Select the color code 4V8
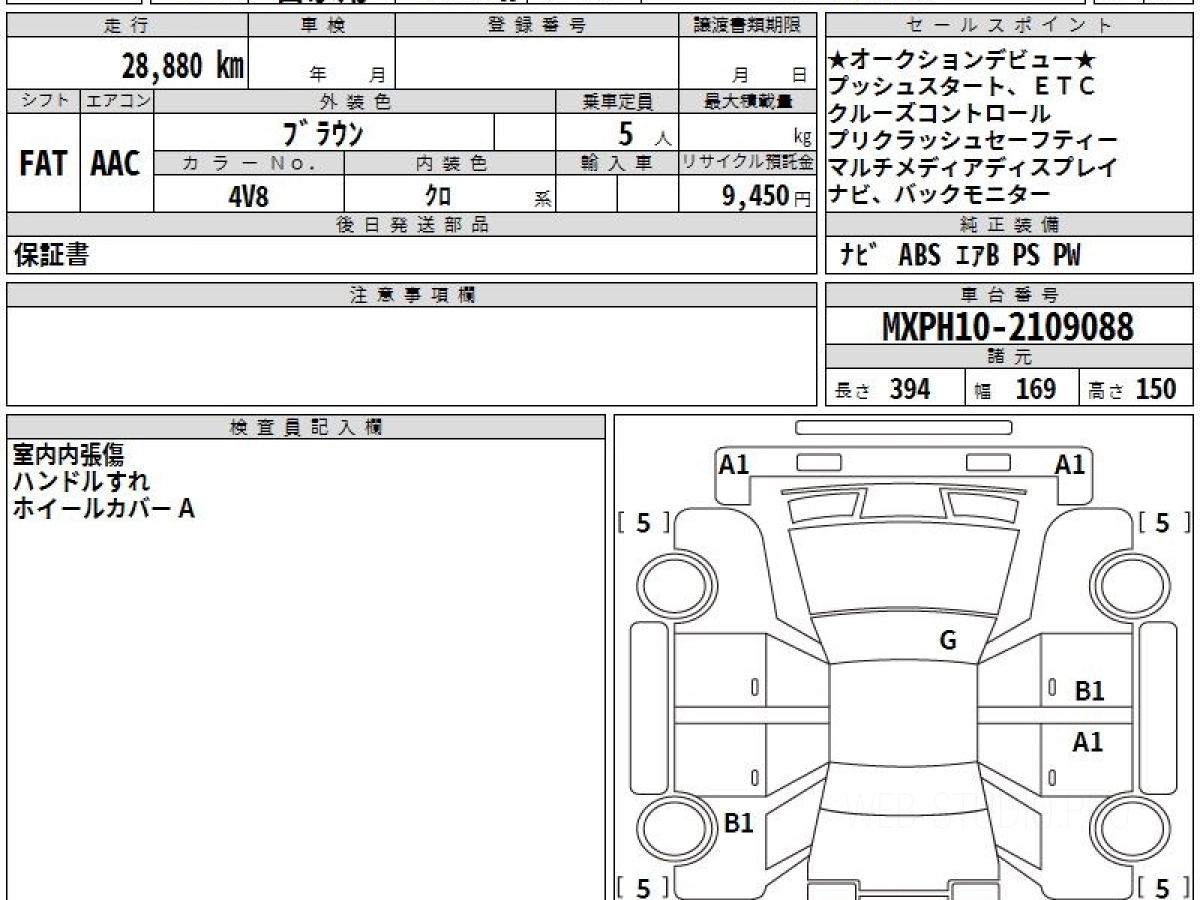This screenshot has width=1200, height=900. point(249,195)
